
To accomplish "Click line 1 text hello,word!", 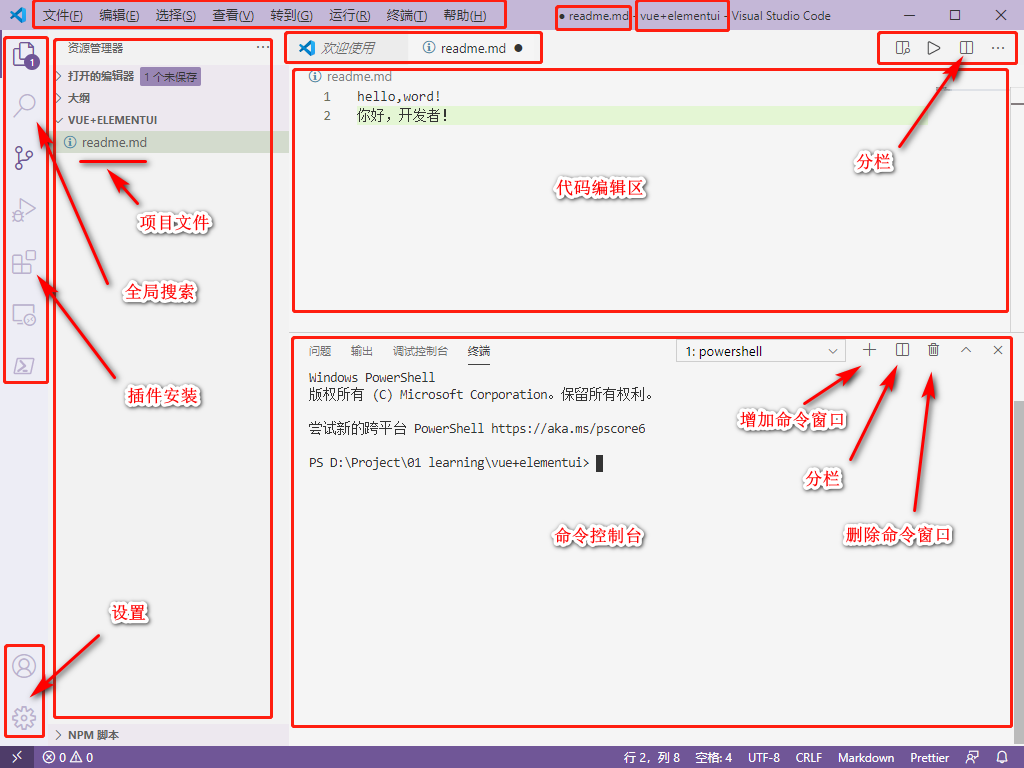I will (x=398, y=97).
